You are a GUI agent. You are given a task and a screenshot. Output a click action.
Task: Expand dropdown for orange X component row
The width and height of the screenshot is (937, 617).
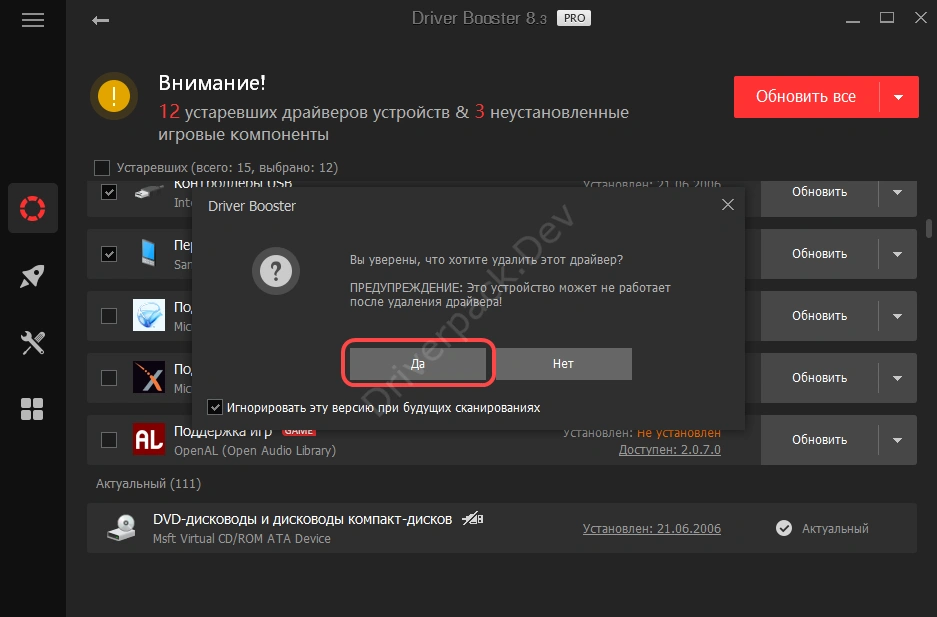pos(898,378)
